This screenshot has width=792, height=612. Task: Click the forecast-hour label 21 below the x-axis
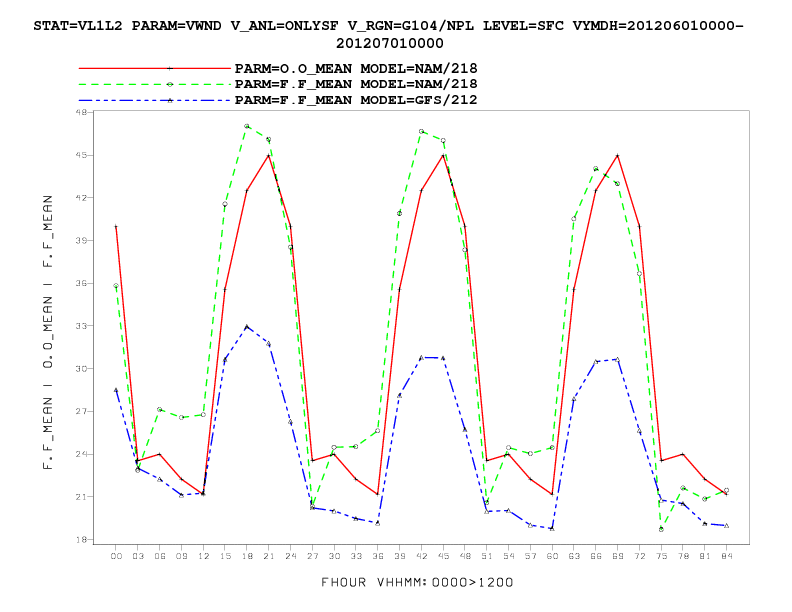(x=269, y=556)
